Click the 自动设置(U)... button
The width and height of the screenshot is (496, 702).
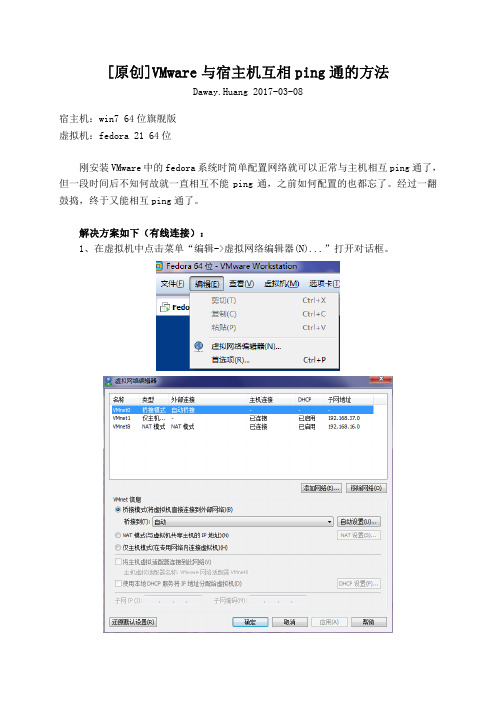click(359, 522)
